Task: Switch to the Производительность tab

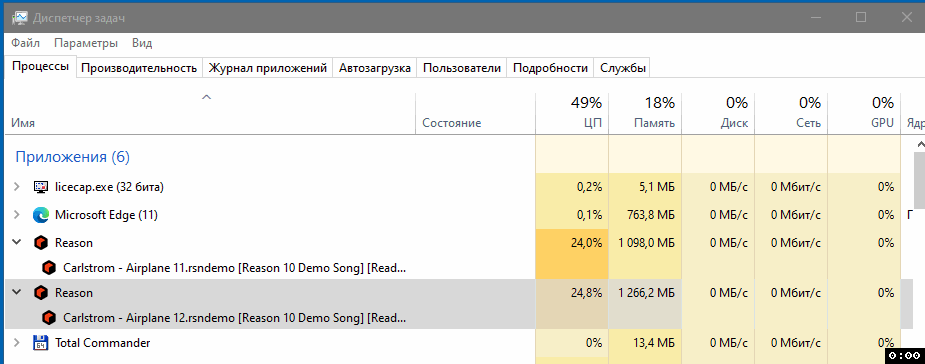Action: [139, 68]
